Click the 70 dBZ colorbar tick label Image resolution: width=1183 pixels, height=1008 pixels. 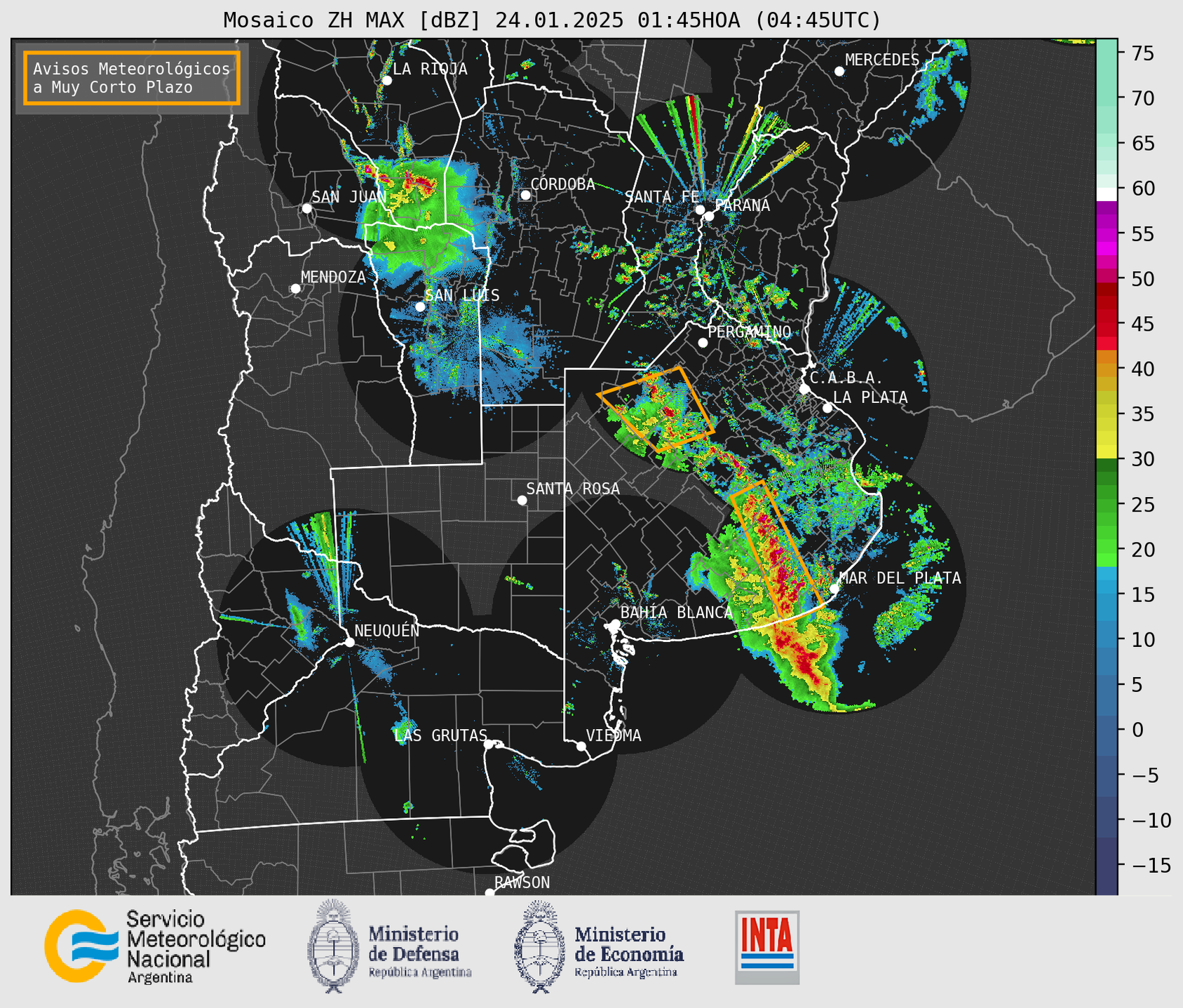coord(1143,98)
